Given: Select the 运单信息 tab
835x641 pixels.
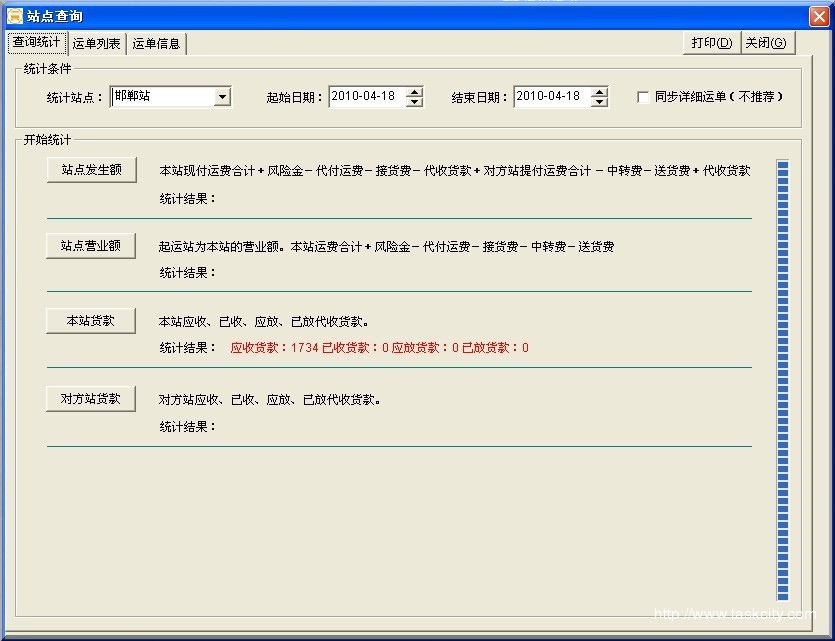Looking at the screenshot, I should (x=157, y=44).
